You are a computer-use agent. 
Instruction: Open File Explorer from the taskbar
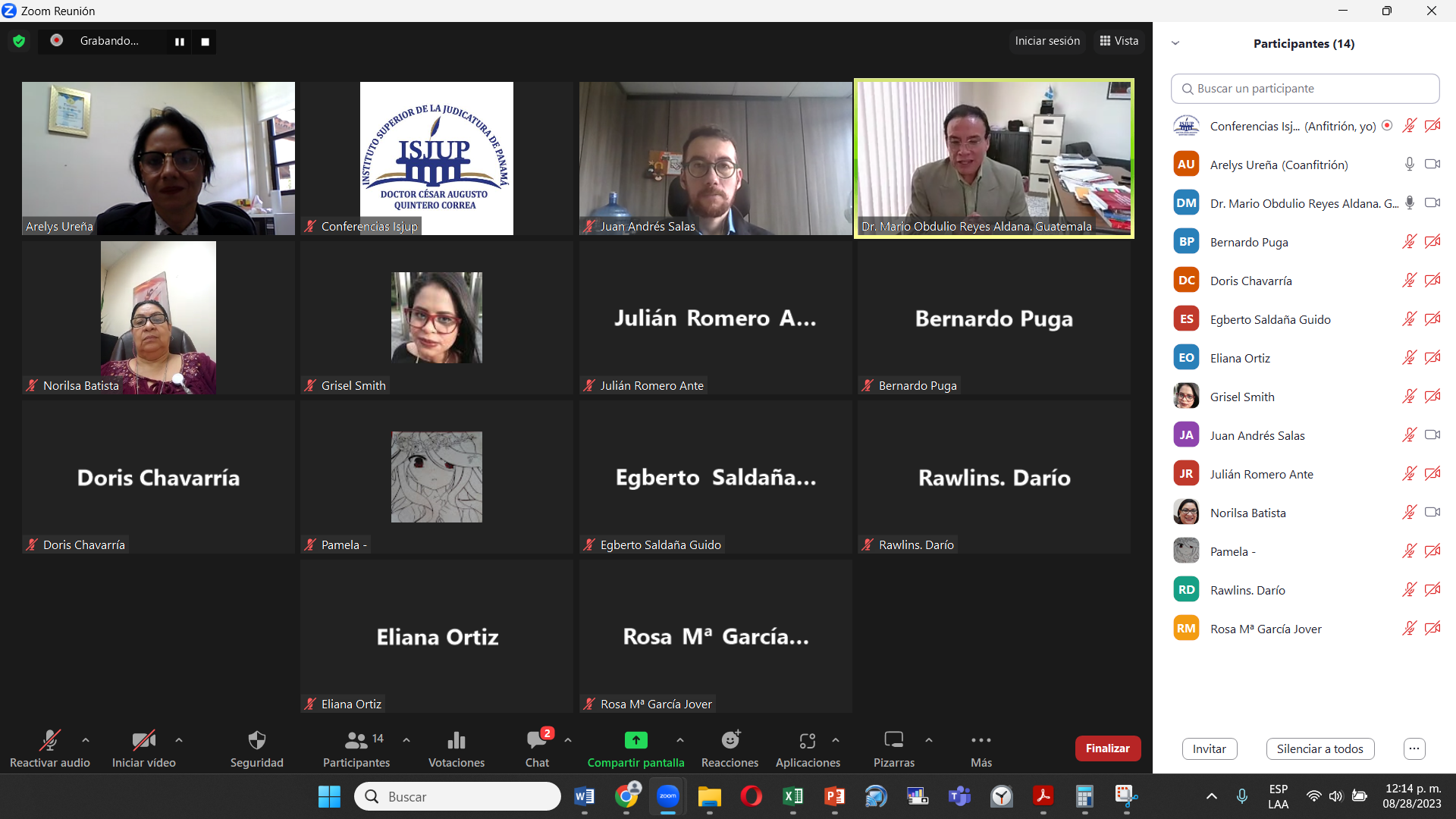[x=710, y=796]
